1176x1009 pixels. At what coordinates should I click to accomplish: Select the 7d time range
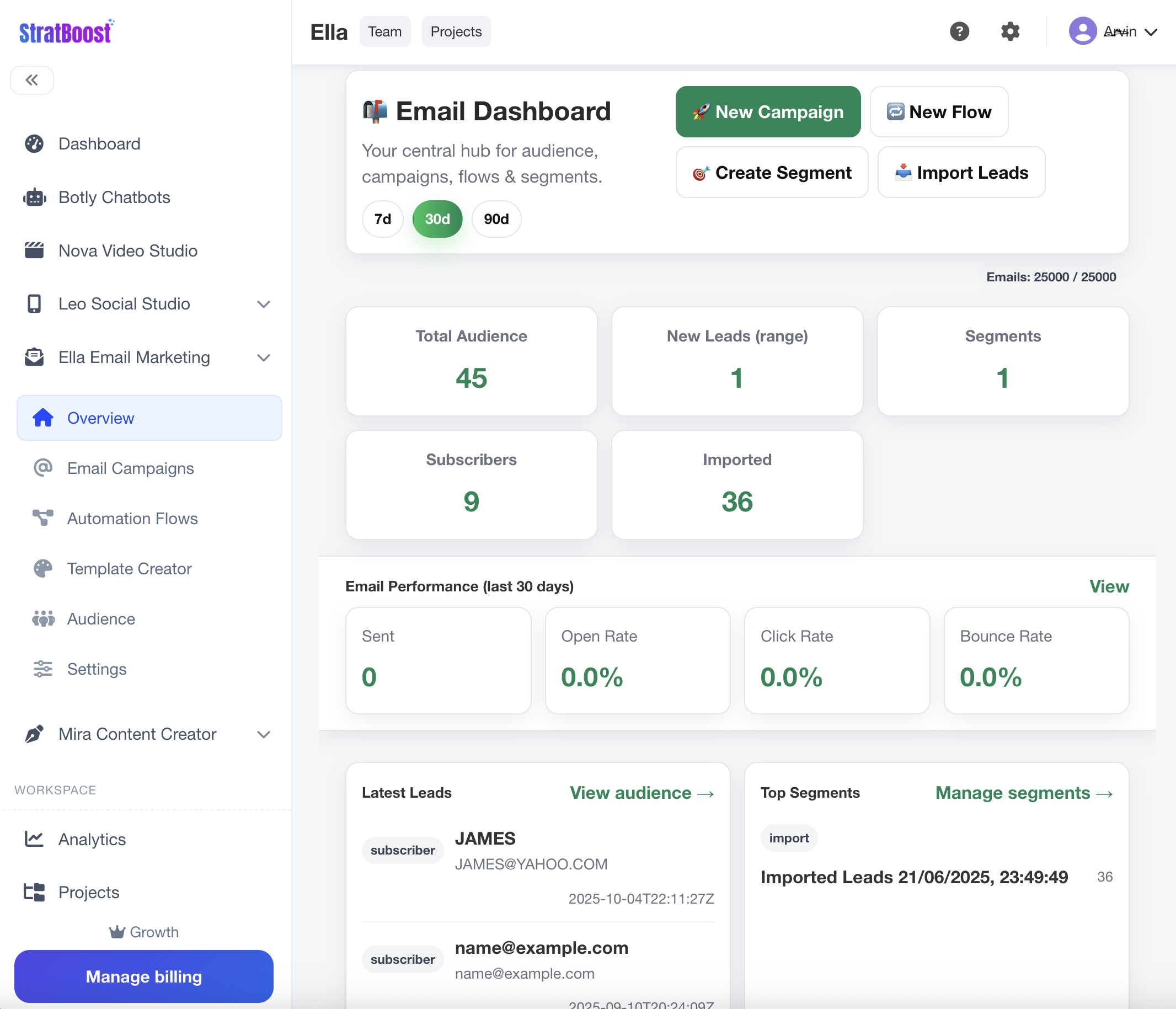tap(382, 218)
